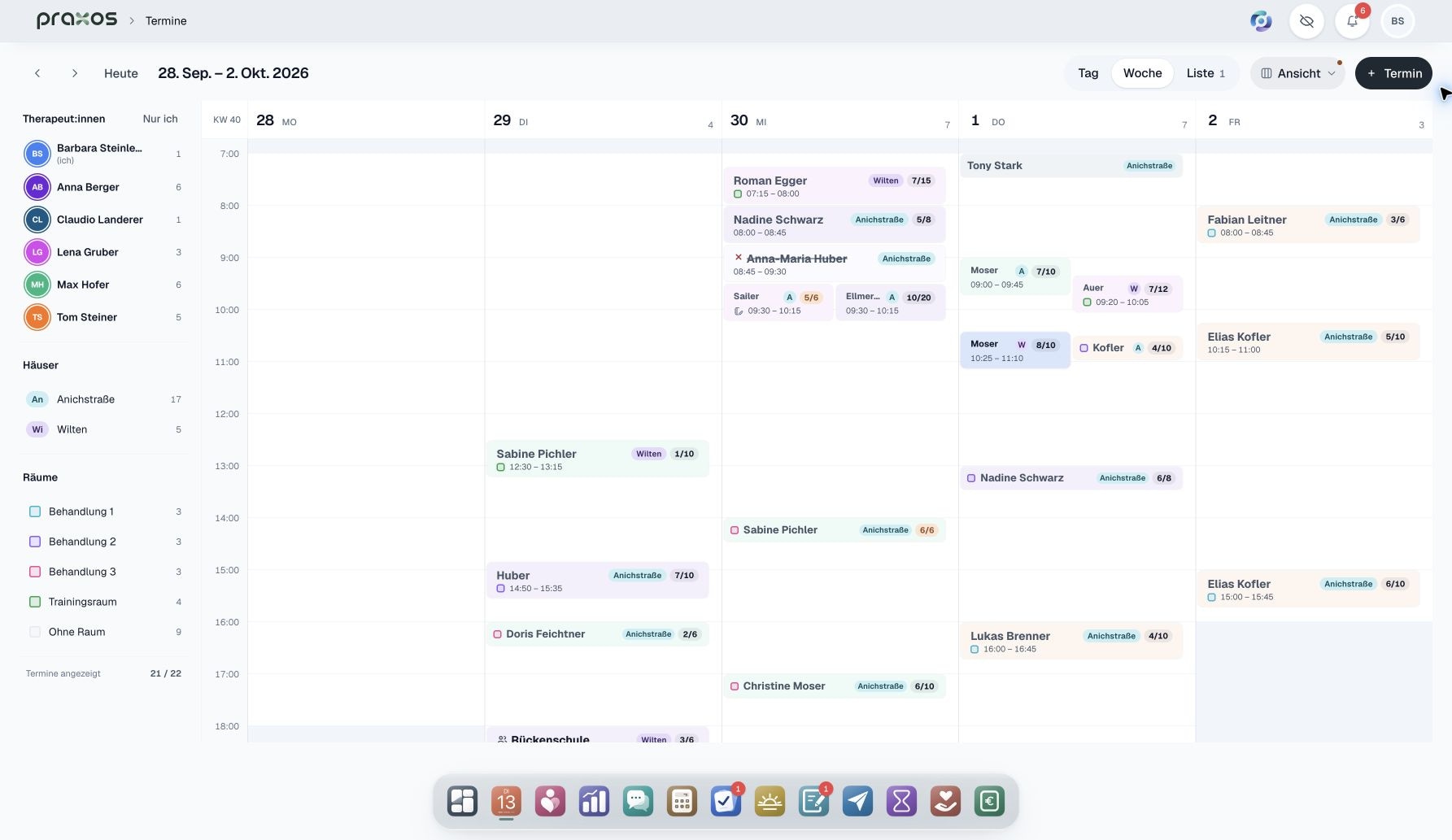Toggle Barbara Steinle therapist filter
Viewport: 1452px width, 840px height.
coord(104,153)
